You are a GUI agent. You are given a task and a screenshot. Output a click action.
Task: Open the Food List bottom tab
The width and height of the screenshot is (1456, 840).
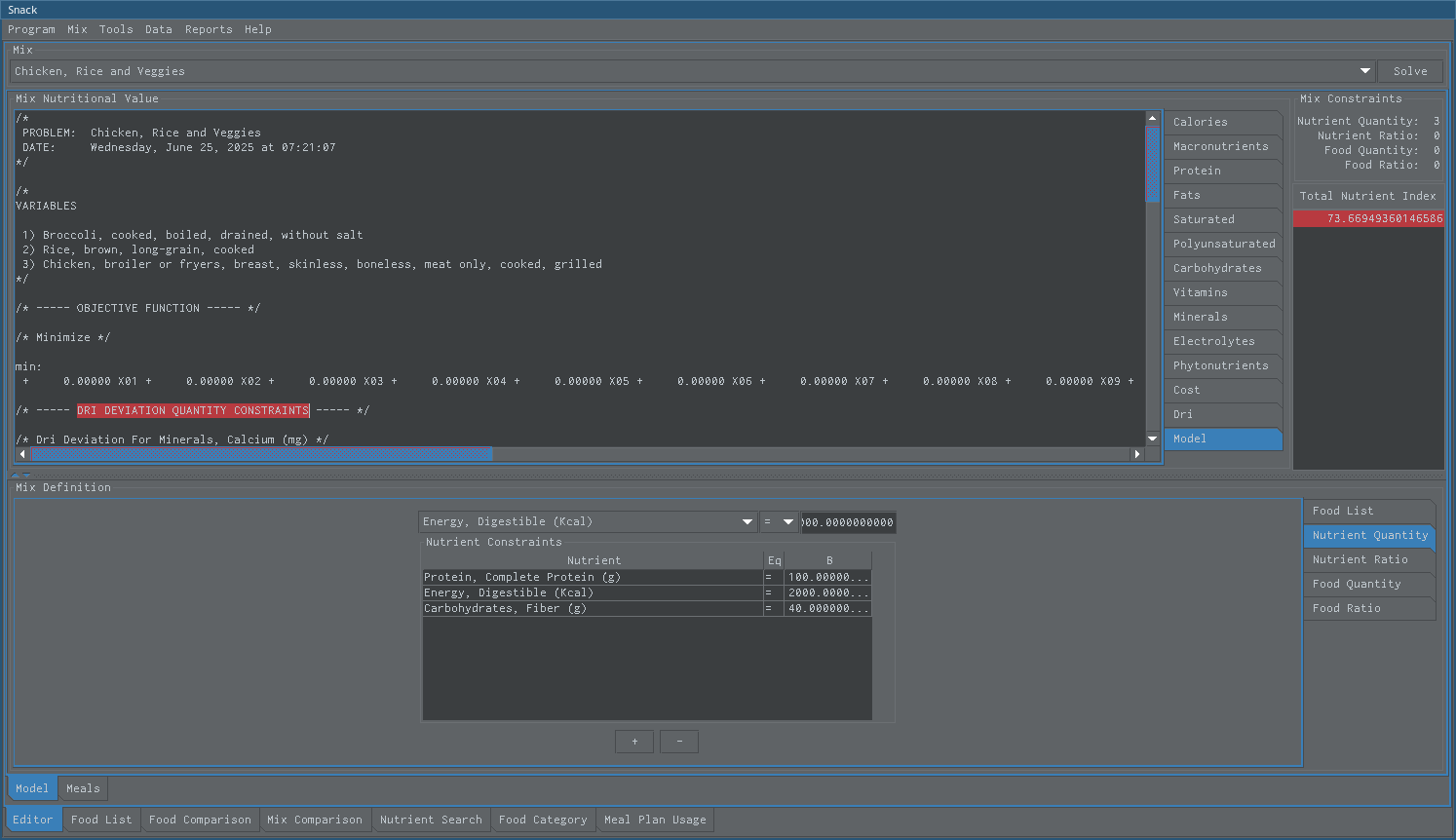(101, 820)
